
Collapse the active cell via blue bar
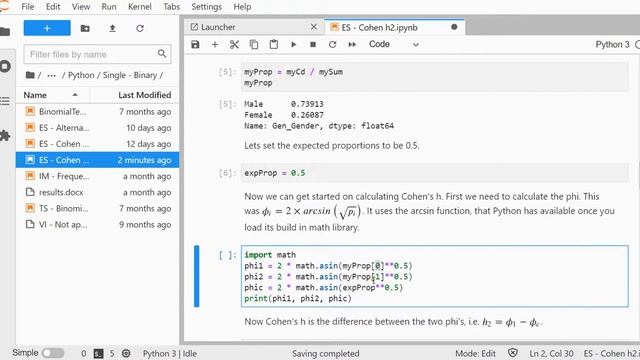[197, 276]
